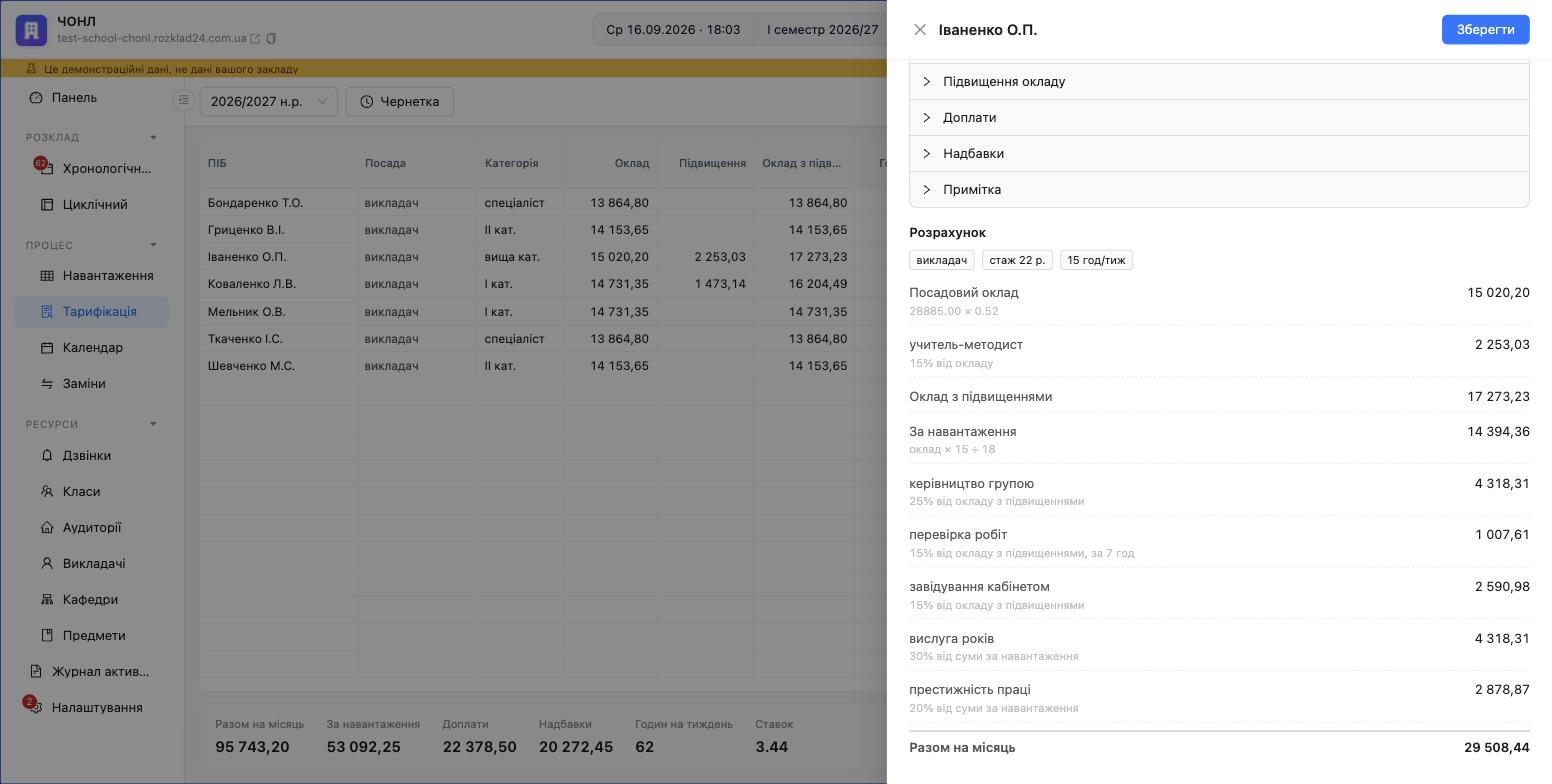This screenshot has height=784, width=1552.
Task: Collapse the ПРОЦЕС sidebar group
Action: (x=153, y=245)
